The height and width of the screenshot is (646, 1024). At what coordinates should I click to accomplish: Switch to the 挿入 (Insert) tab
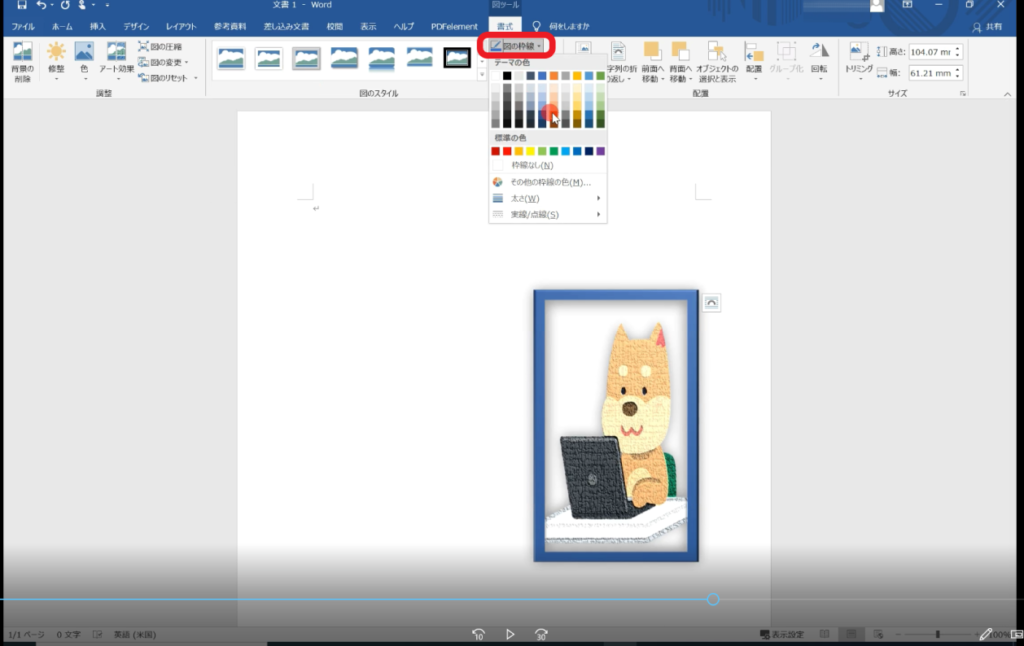click(98, 26)
